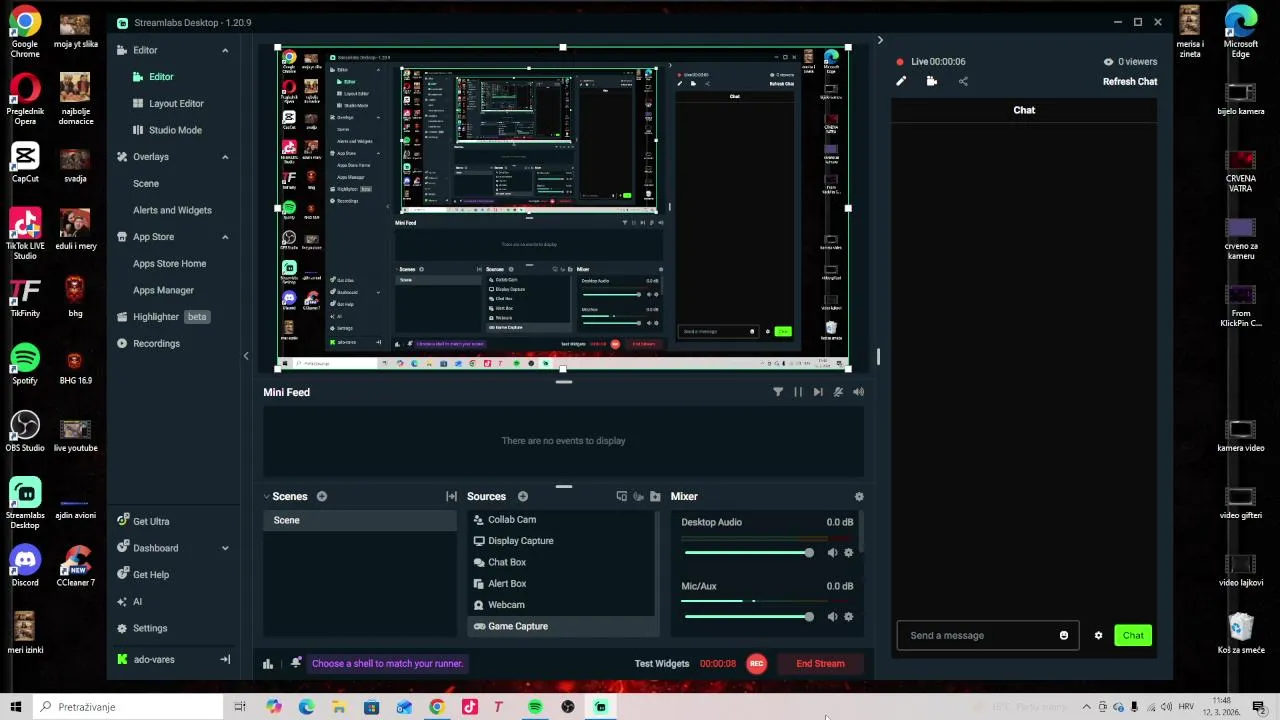Start recording with the REC button

pos(756,664)
